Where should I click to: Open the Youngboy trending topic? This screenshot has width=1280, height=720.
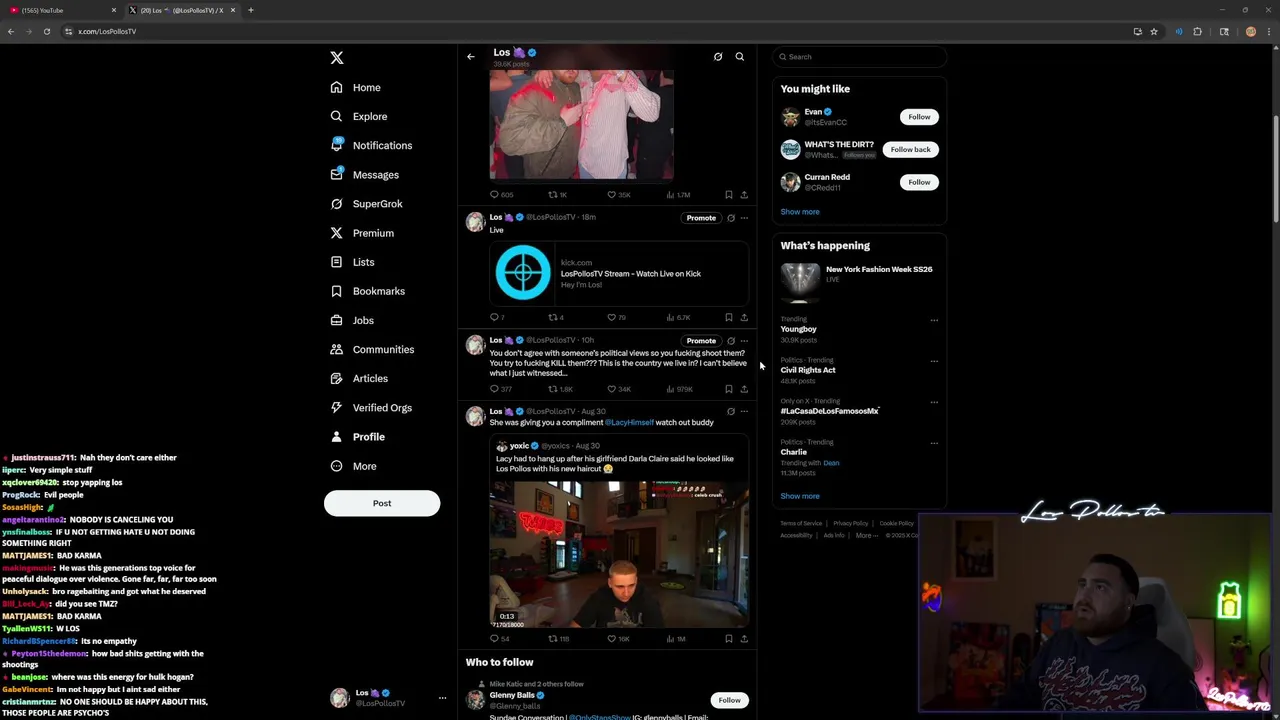799,329
